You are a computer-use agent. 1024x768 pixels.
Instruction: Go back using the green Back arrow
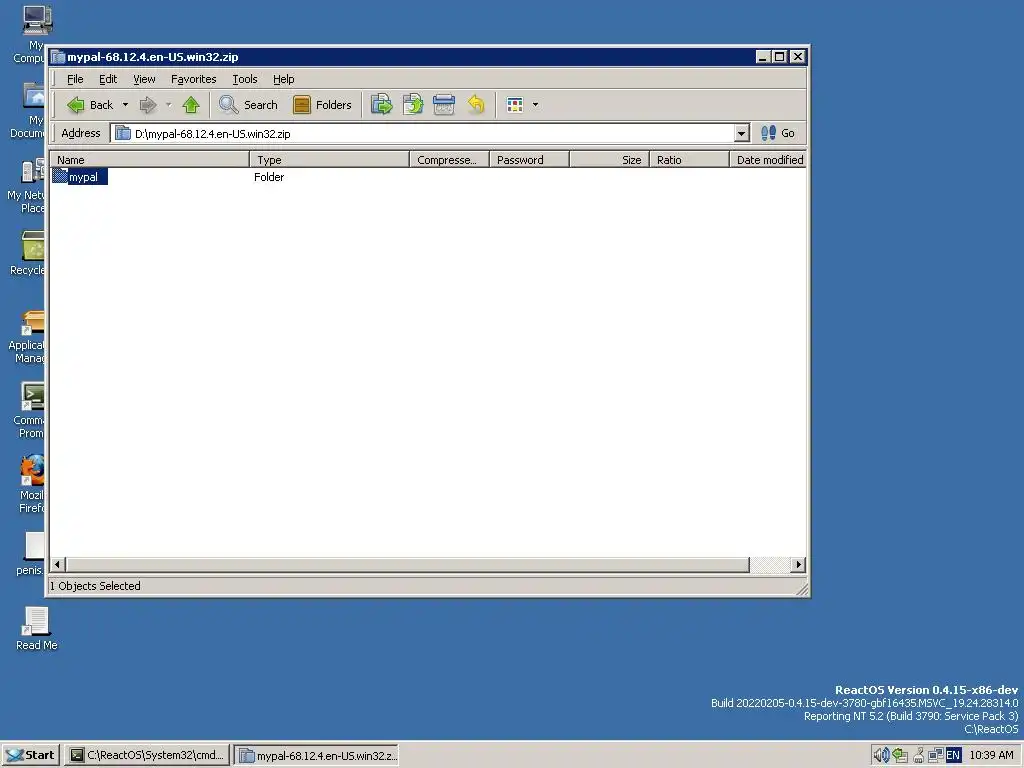[x=90, y=104]
